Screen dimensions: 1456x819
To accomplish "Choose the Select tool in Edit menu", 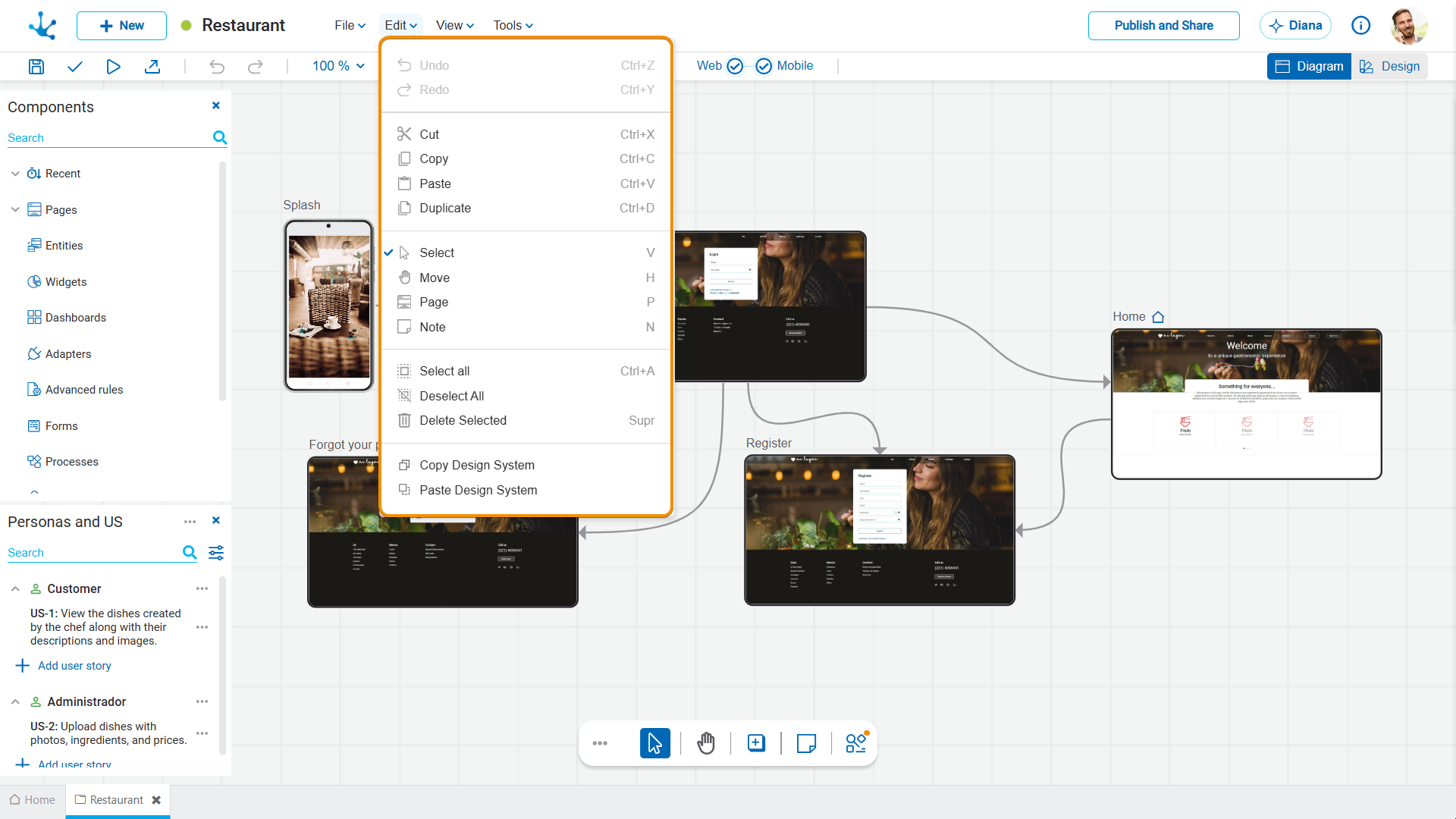I will (x=526, y=253).
